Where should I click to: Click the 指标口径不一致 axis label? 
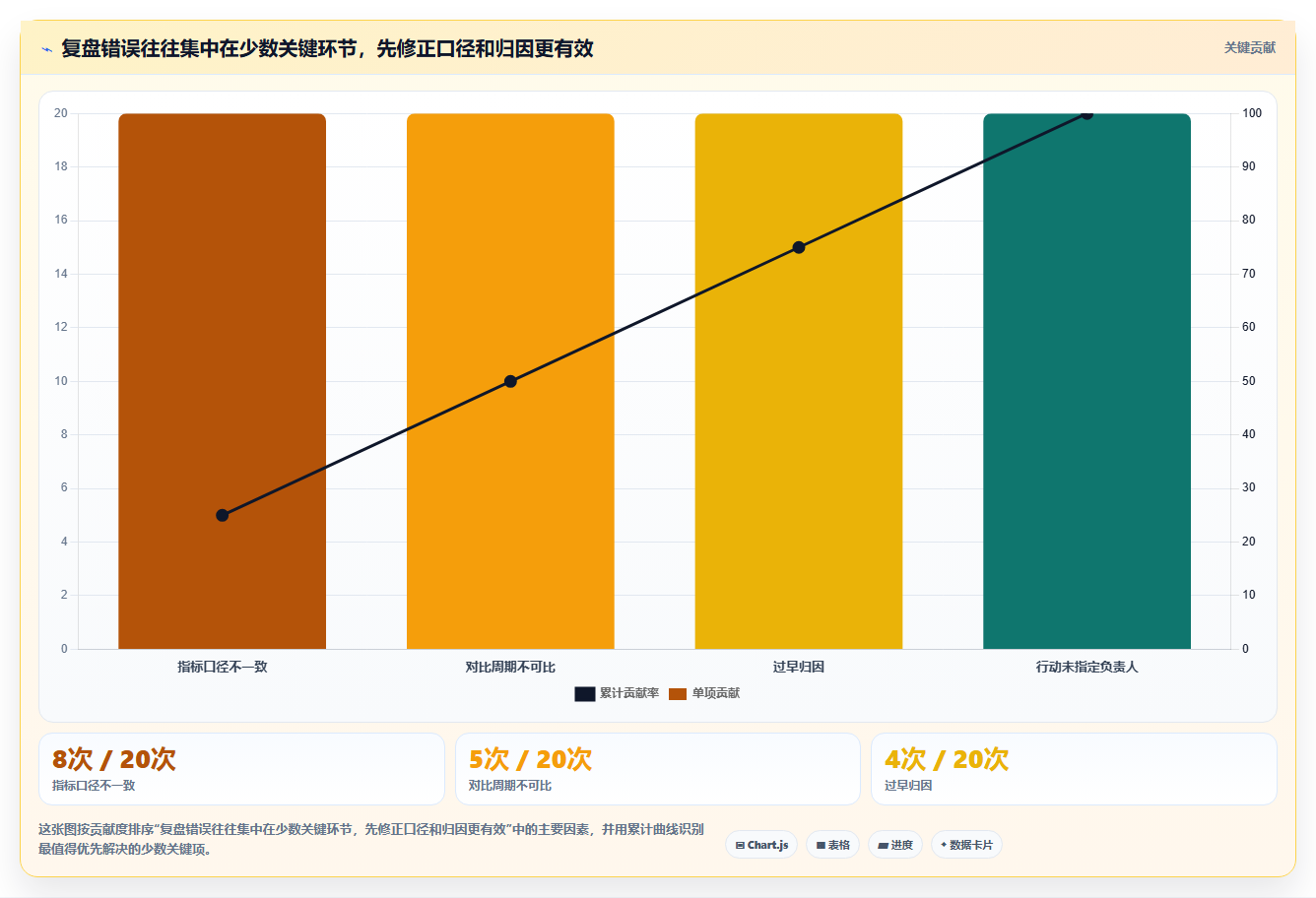(x=222, y=667)
